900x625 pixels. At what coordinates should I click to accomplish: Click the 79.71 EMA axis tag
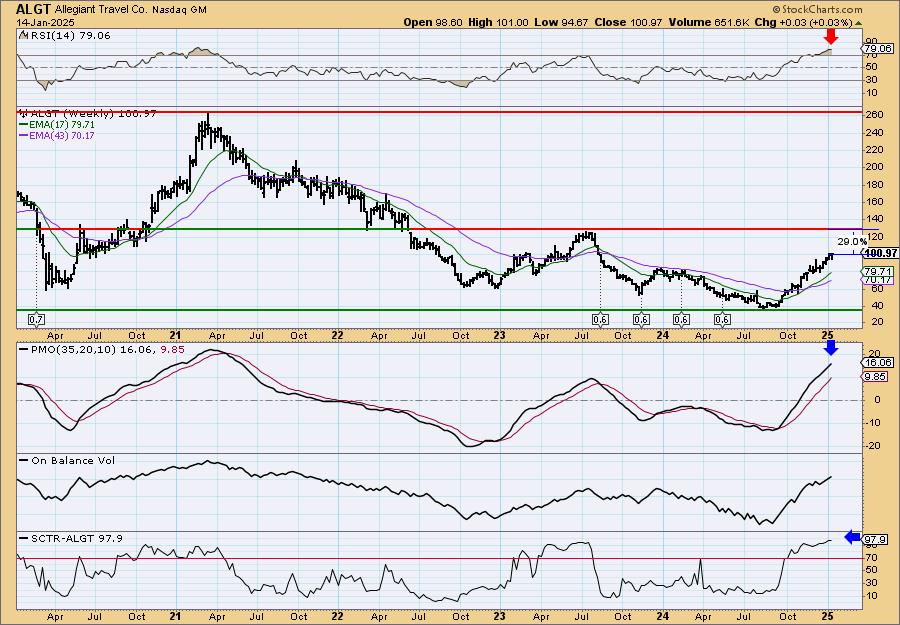879,271
